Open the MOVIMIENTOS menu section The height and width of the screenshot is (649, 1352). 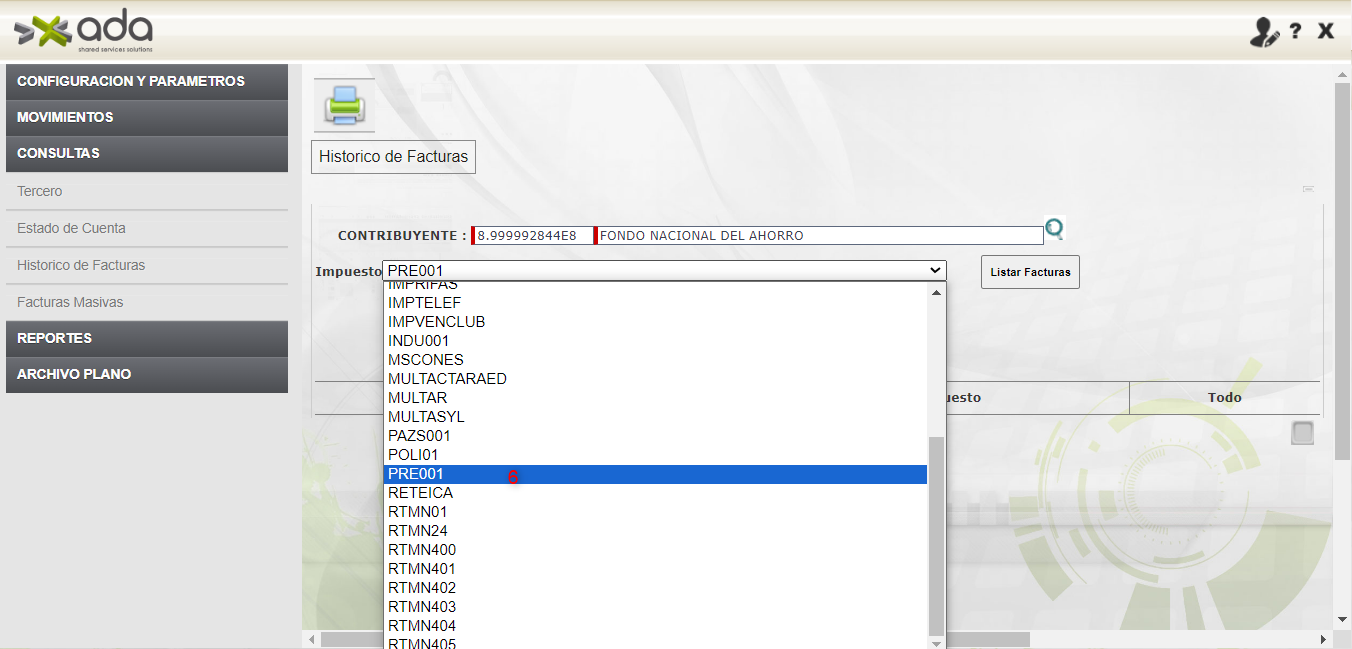146,117
